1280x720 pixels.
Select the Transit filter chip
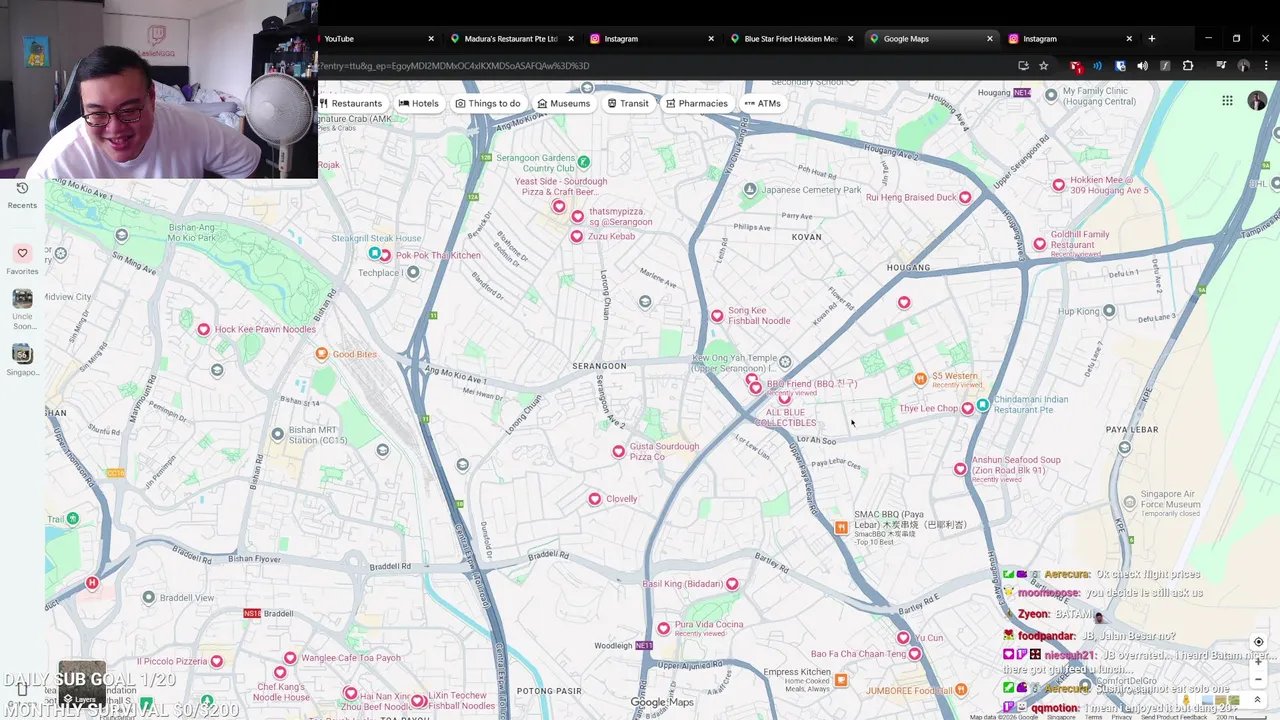(628, 103)
